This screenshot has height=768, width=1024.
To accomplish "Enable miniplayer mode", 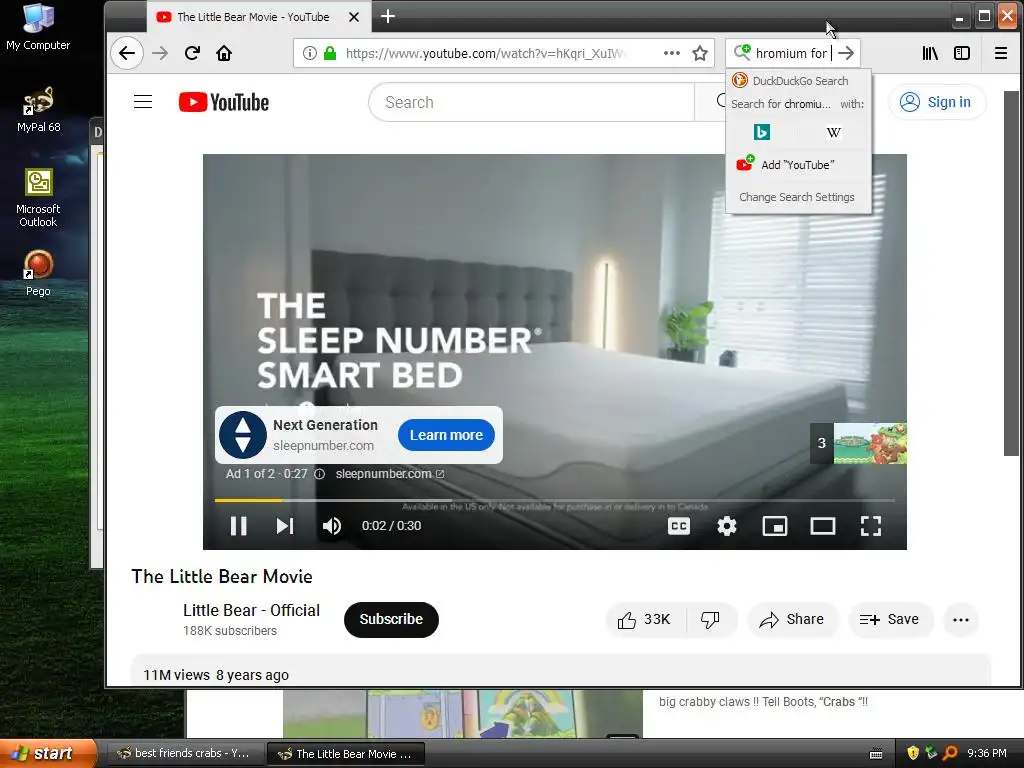I will [775, 526].
